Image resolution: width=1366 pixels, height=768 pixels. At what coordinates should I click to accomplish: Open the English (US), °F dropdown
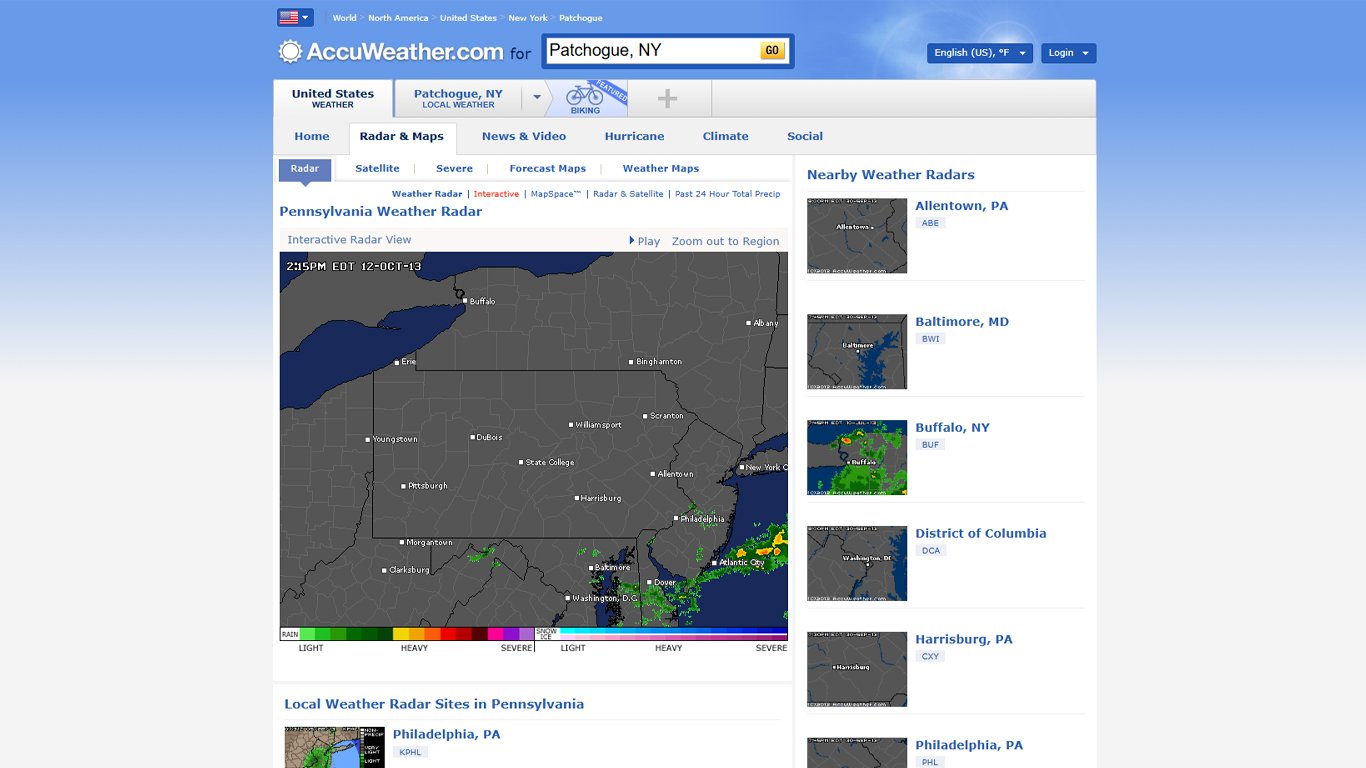[979, 53]
